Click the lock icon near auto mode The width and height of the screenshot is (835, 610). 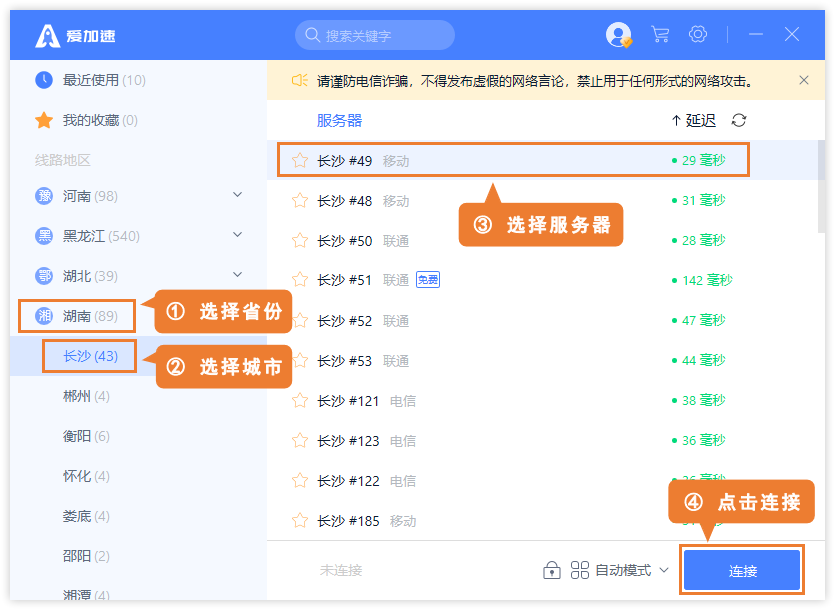point(551,570)
